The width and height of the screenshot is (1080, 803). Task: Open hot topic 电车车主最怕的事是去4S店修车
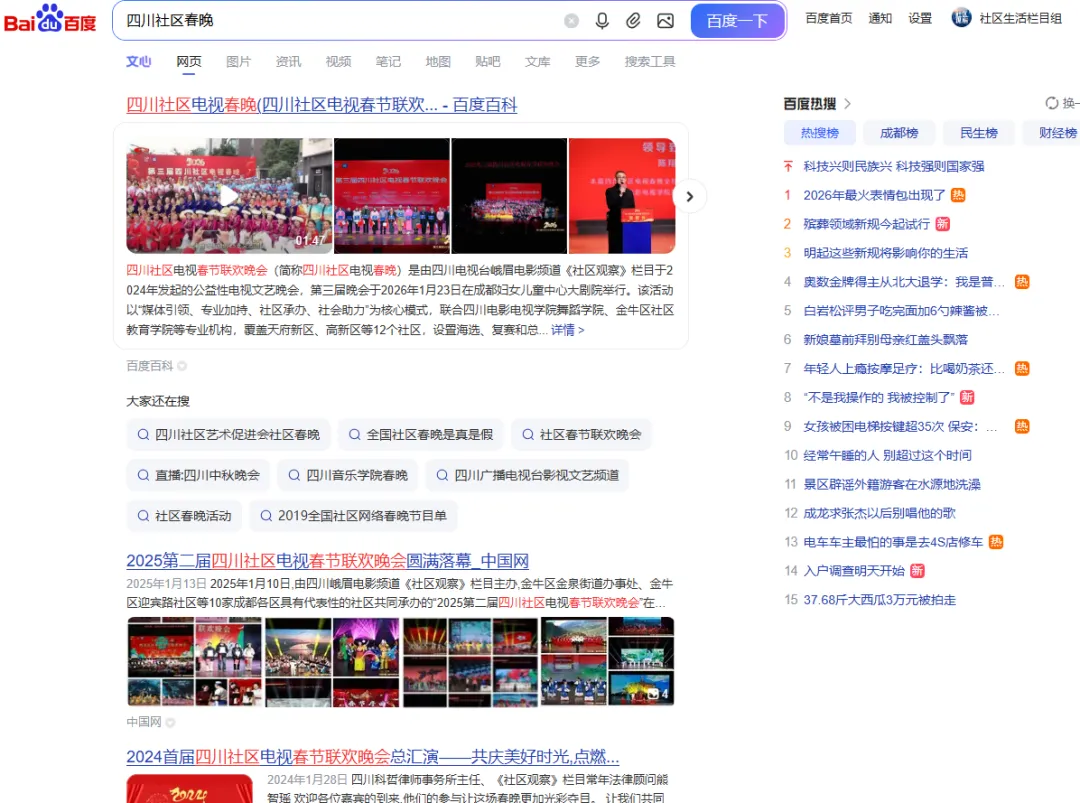[893, 542]
